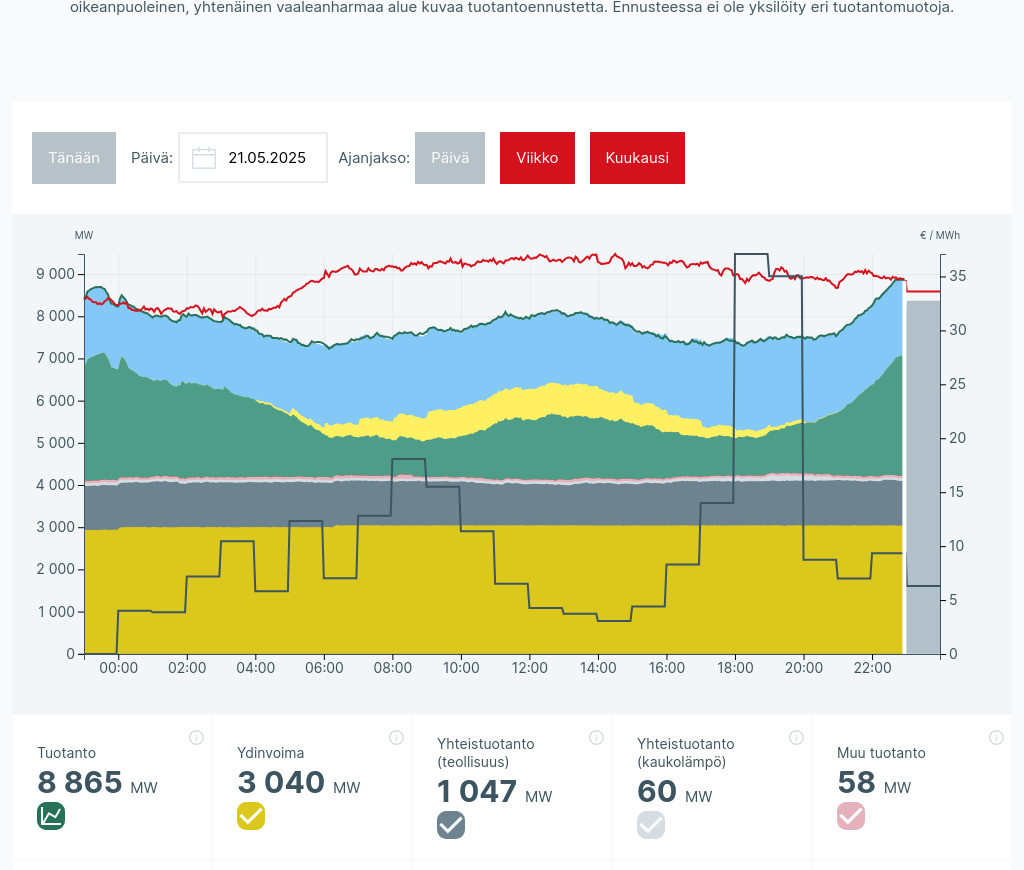The image size is (1024, 870).
Task: Toggle the green Tuotanto line chart icon
Action: click(51, 816)
